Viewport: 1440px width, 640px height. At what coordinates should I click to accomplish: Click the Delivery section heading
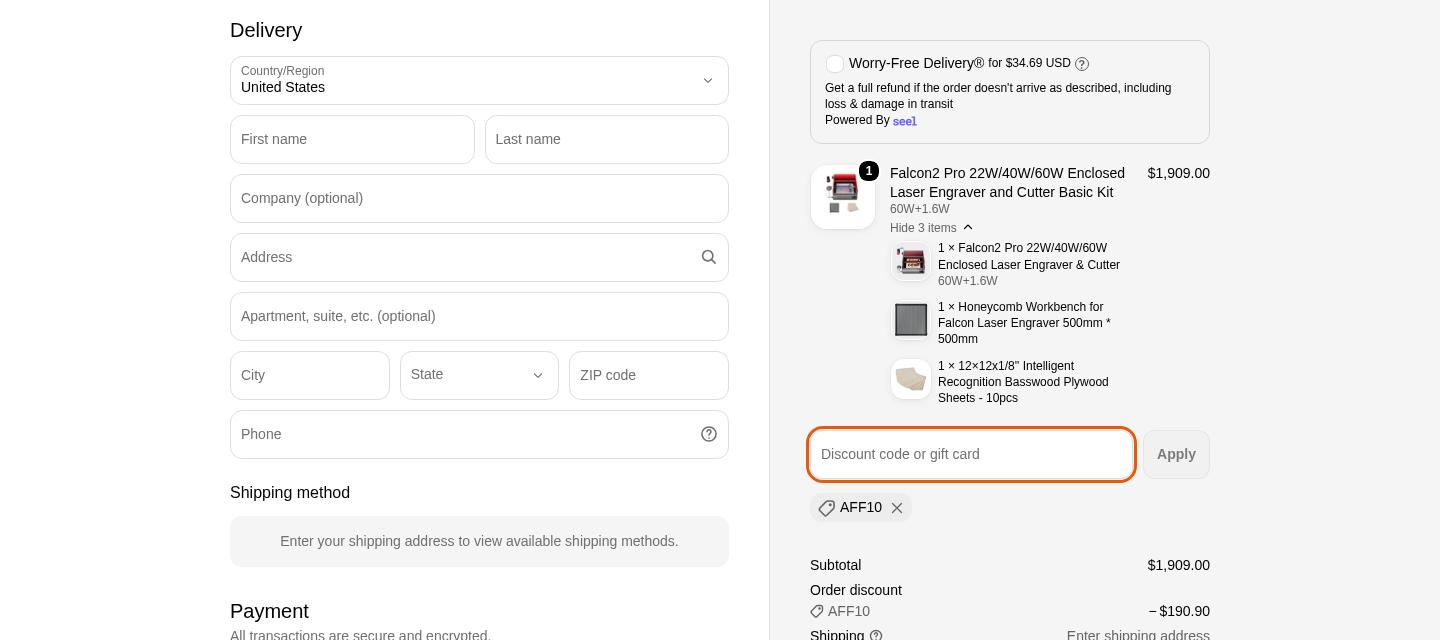[266, 30]
